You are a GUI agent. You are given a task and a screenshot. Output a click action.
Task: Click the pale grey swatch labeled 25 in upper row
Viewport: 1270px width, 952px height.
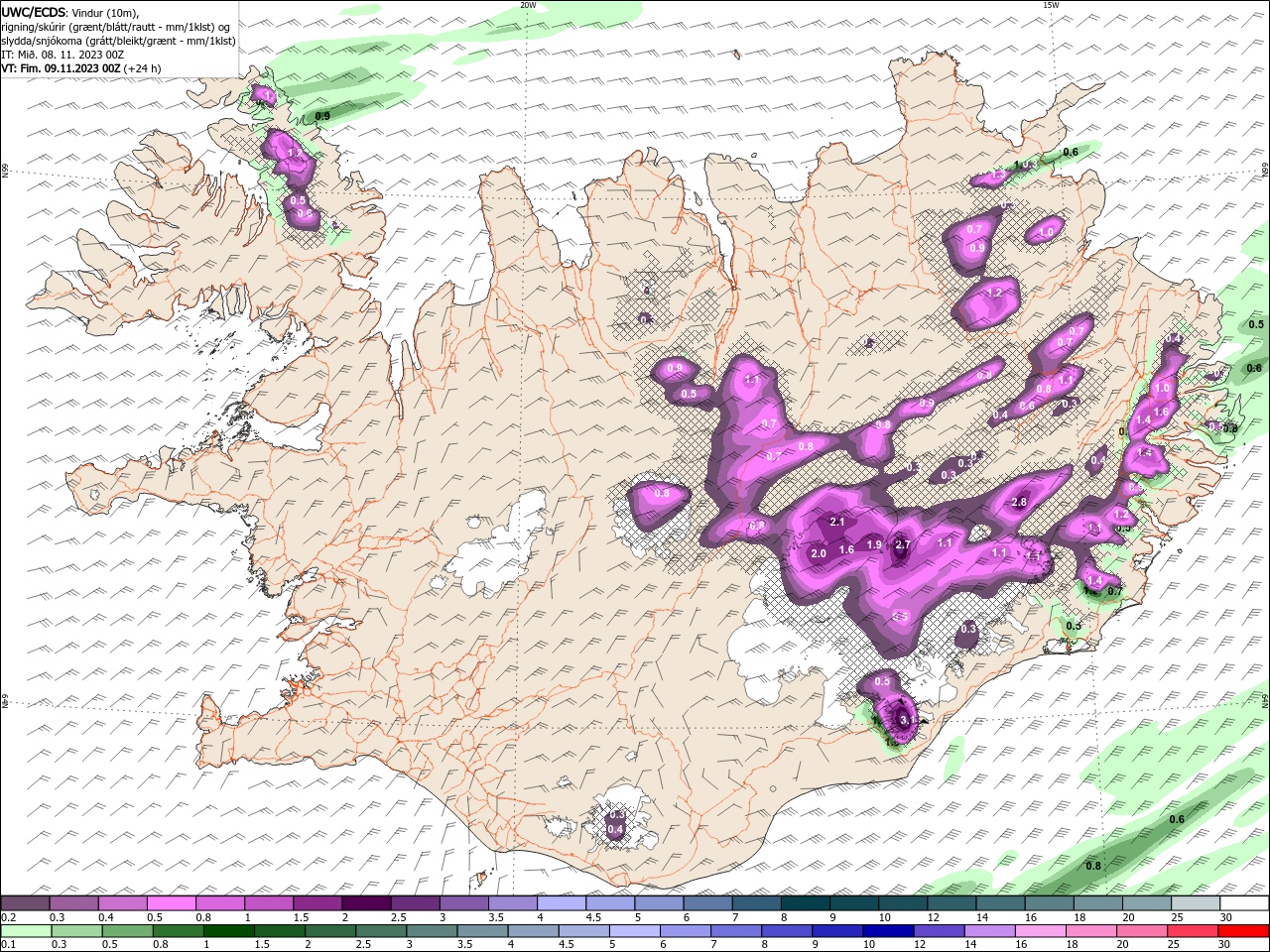pos(1196,903)
